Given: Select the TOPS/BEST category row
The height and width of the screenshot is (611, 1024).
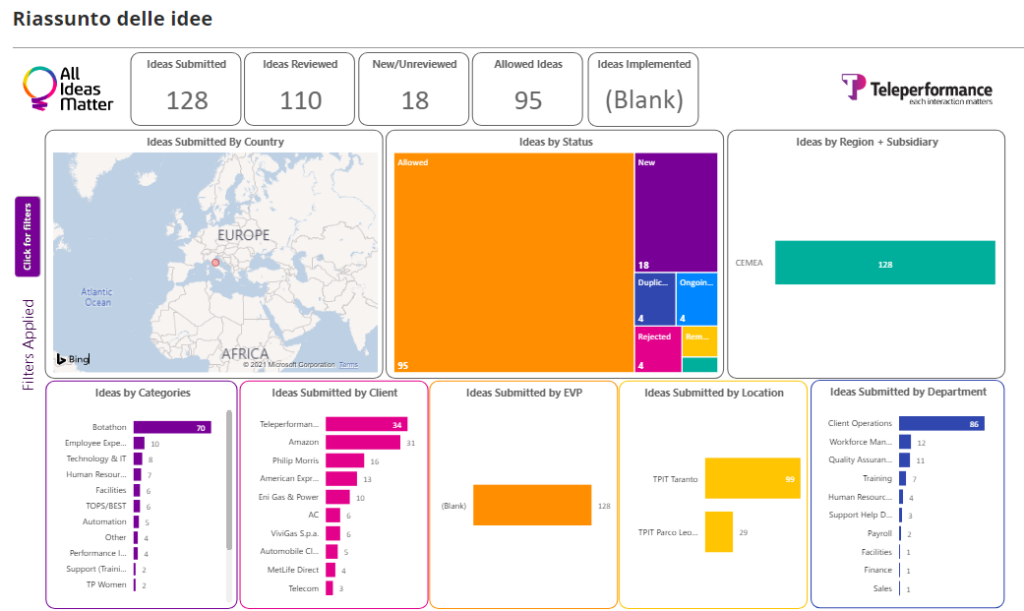Looking at the screenshot, I should tap(118, 506).
